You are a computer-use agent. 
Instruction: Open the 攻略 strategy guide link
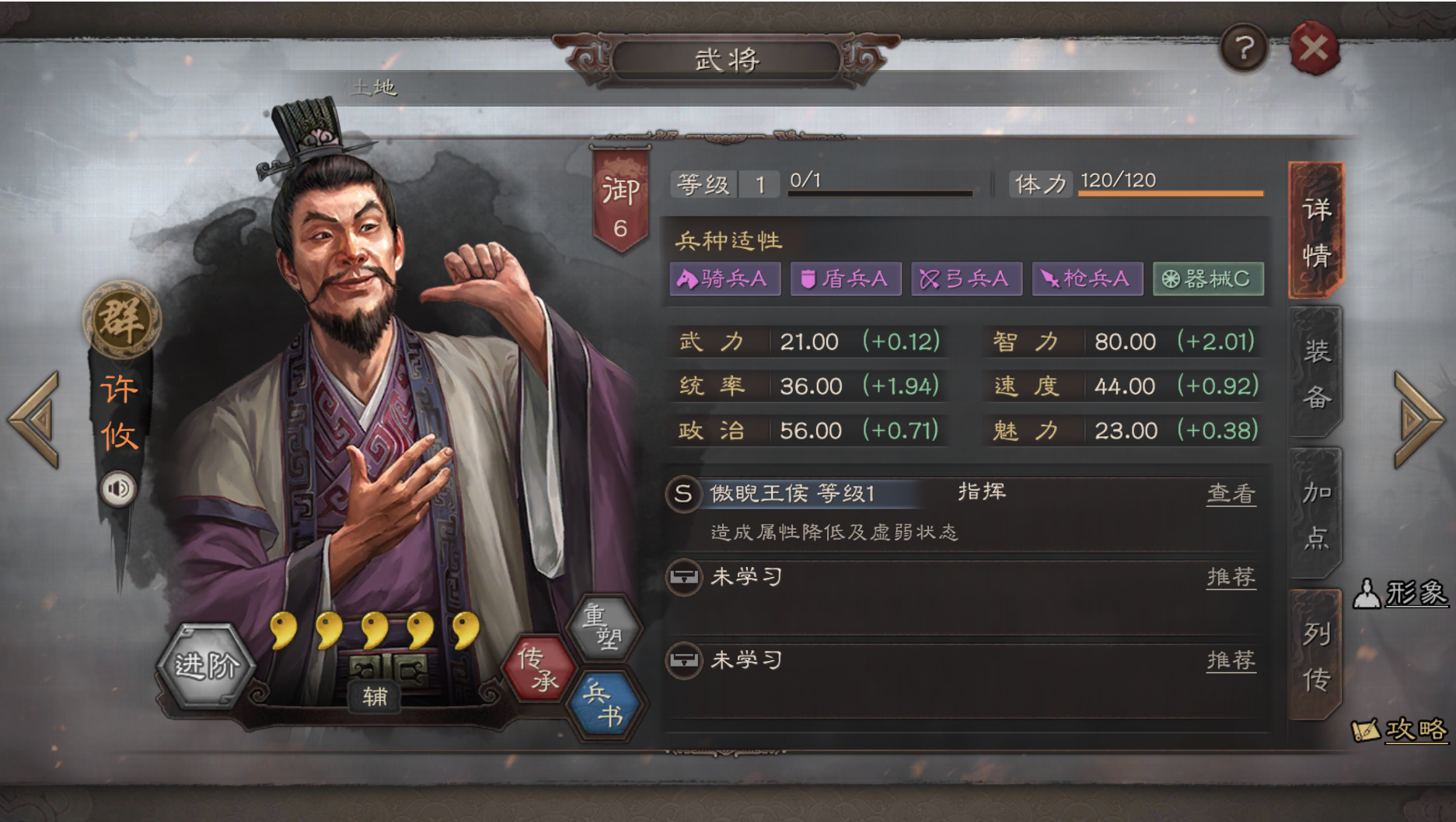tap(1401, 729)
